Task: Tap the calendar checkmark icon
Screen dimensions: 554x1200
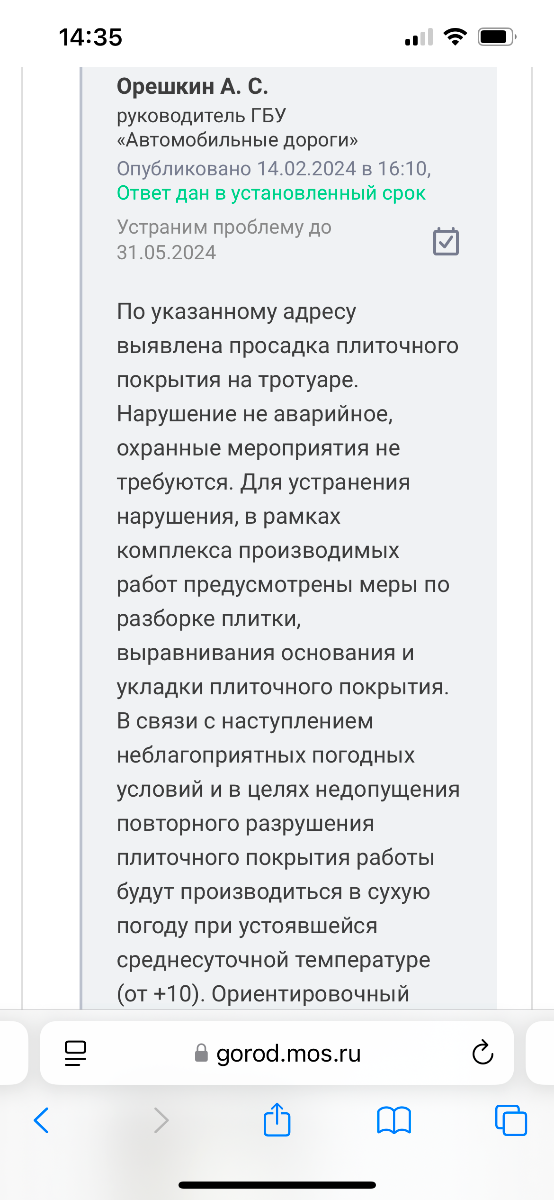Action: (446, 241)
